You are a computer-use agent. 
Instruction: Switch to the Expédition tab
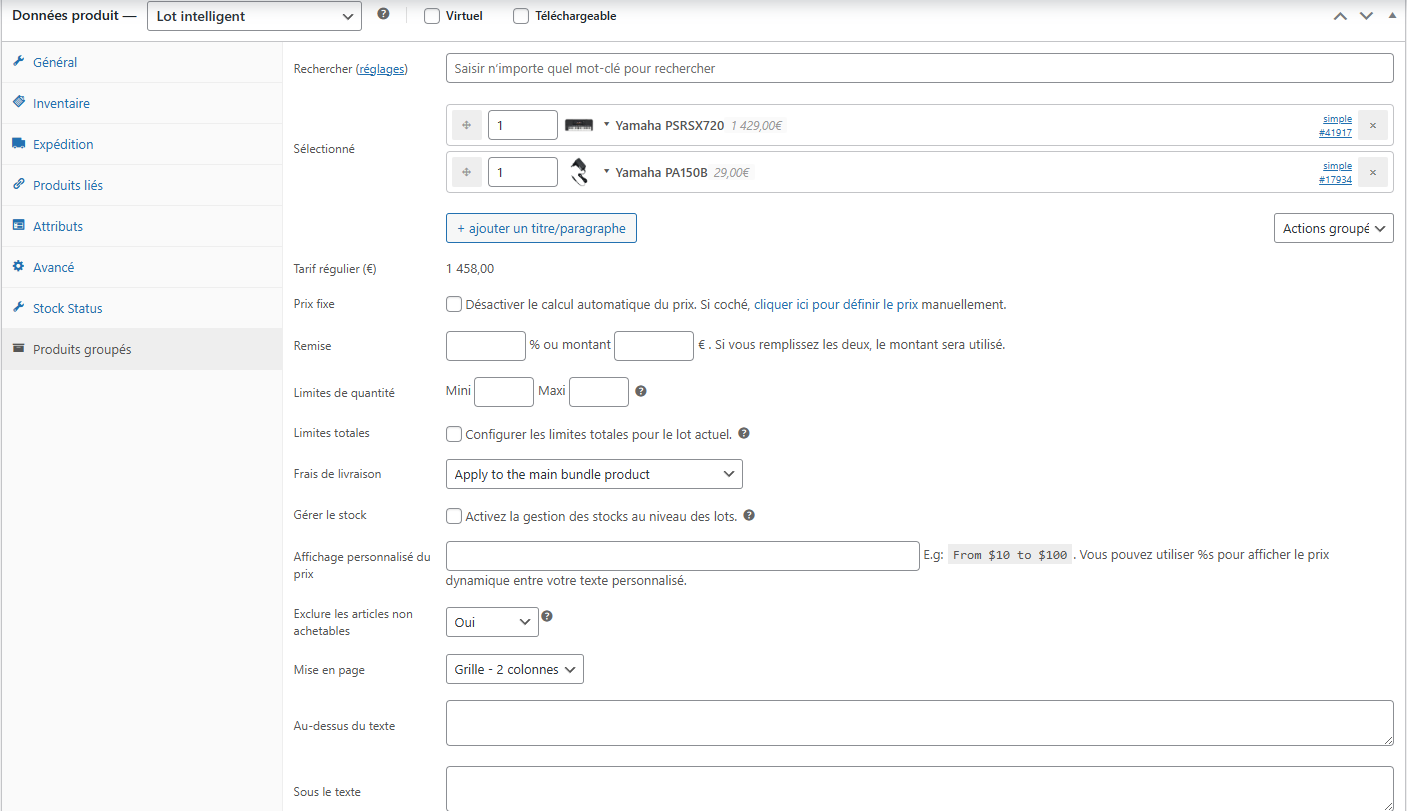point(63,144)
